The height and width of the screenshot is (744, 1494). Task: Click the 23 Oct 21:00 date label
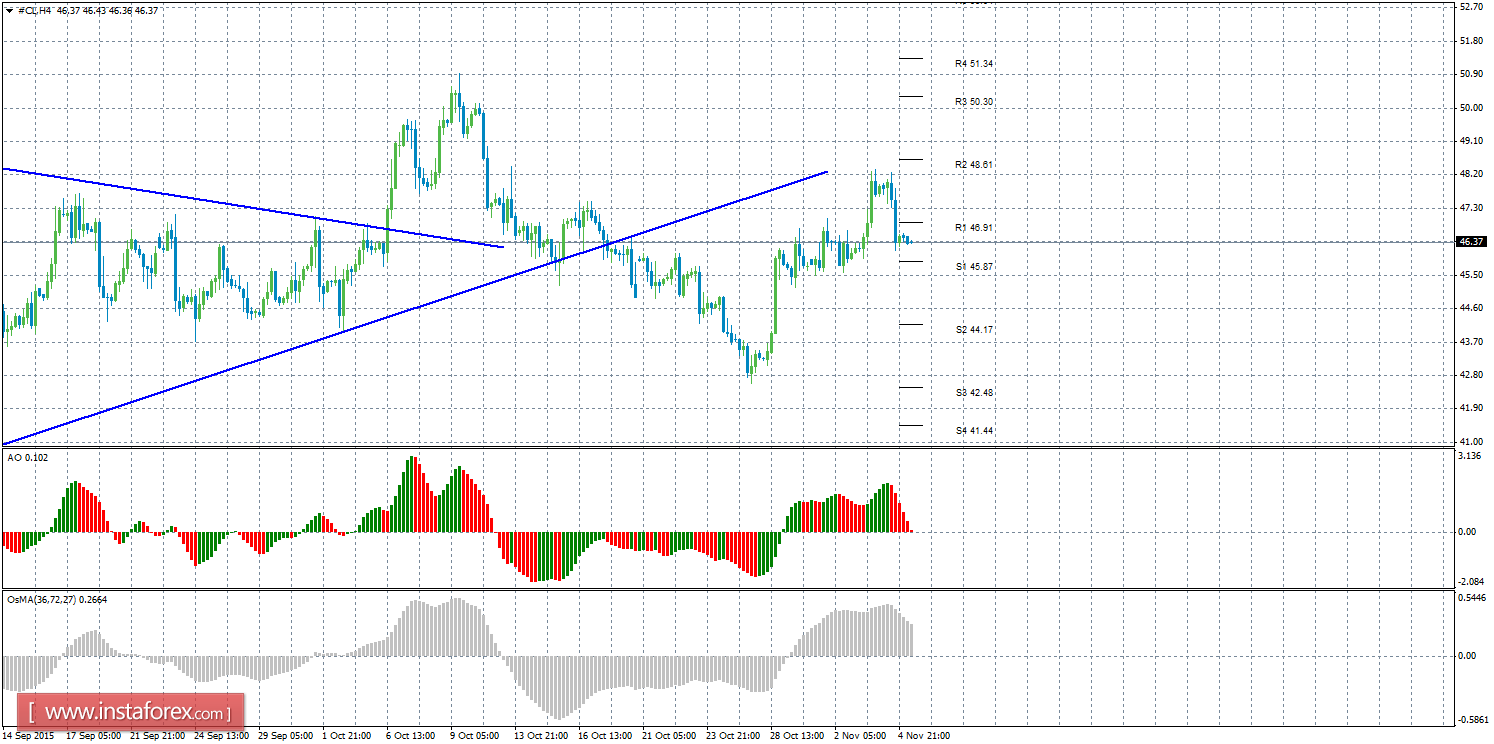[x=733, y=736]
